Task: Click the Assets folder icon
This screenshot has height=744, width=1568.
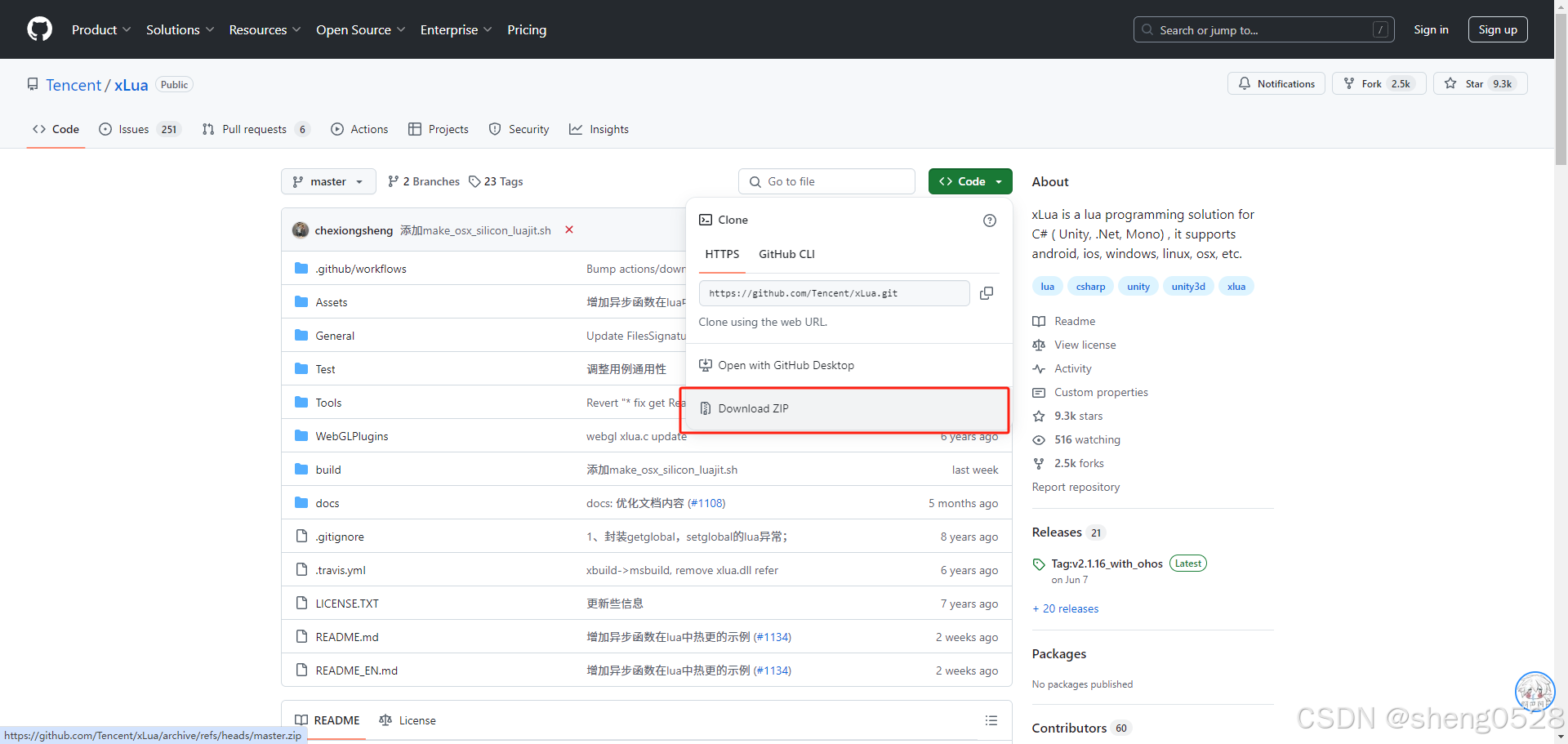Action: pos(301,302)
